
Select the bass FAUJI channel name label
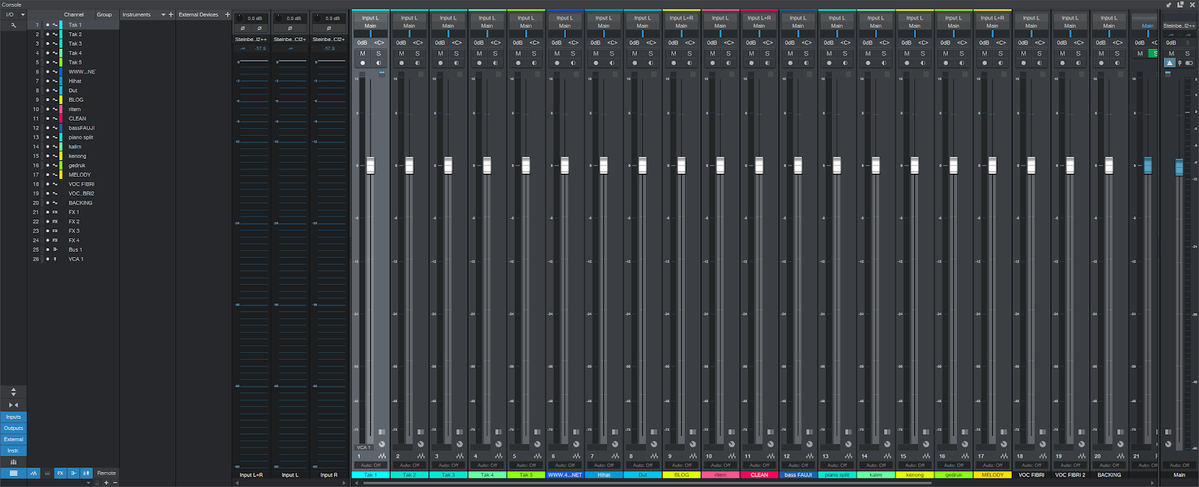(799, 475)
